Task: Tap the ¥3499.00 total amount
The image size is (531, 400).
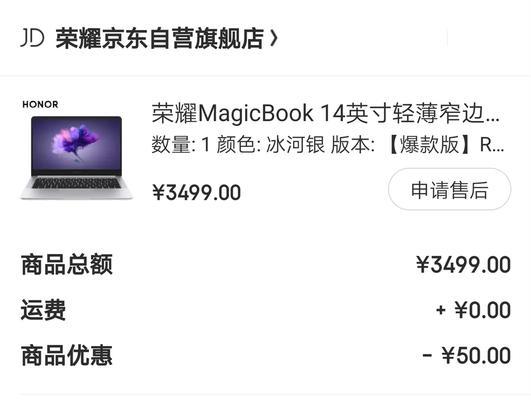Action: [x=463, y=265]
